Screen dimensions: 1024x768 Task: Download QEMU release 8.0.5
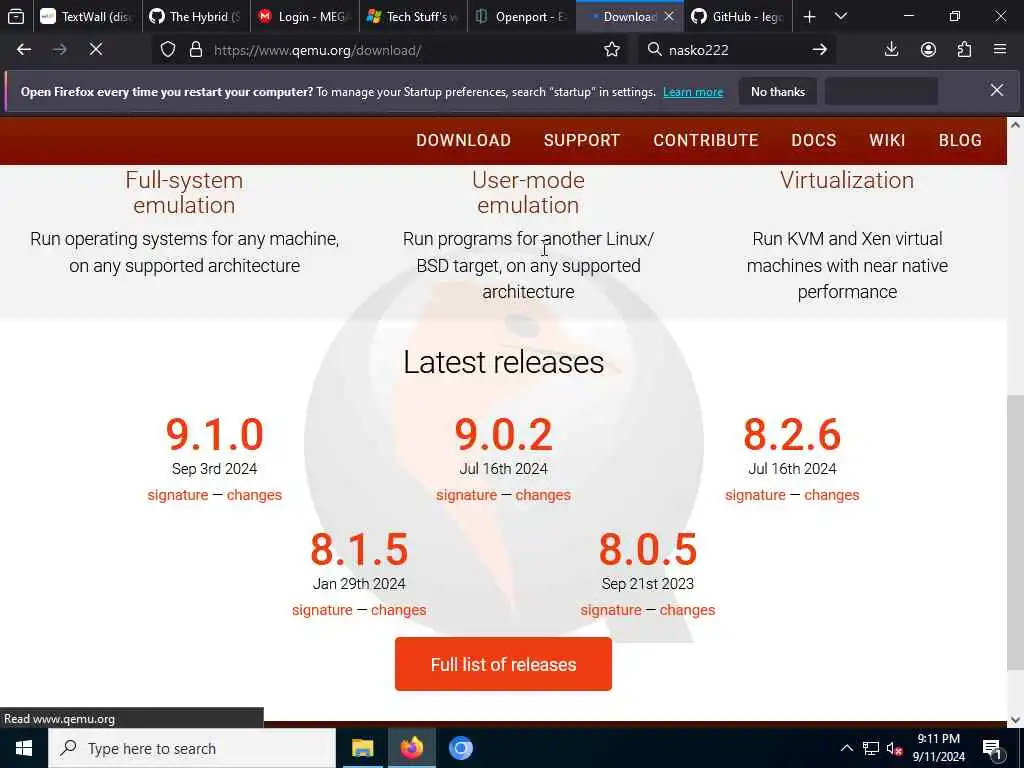pos(648,550)
